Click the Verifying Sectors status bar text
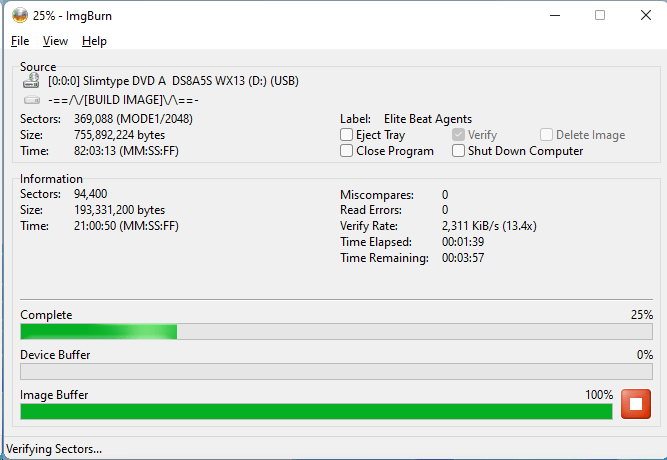667x460 pixels. point(54,449)
